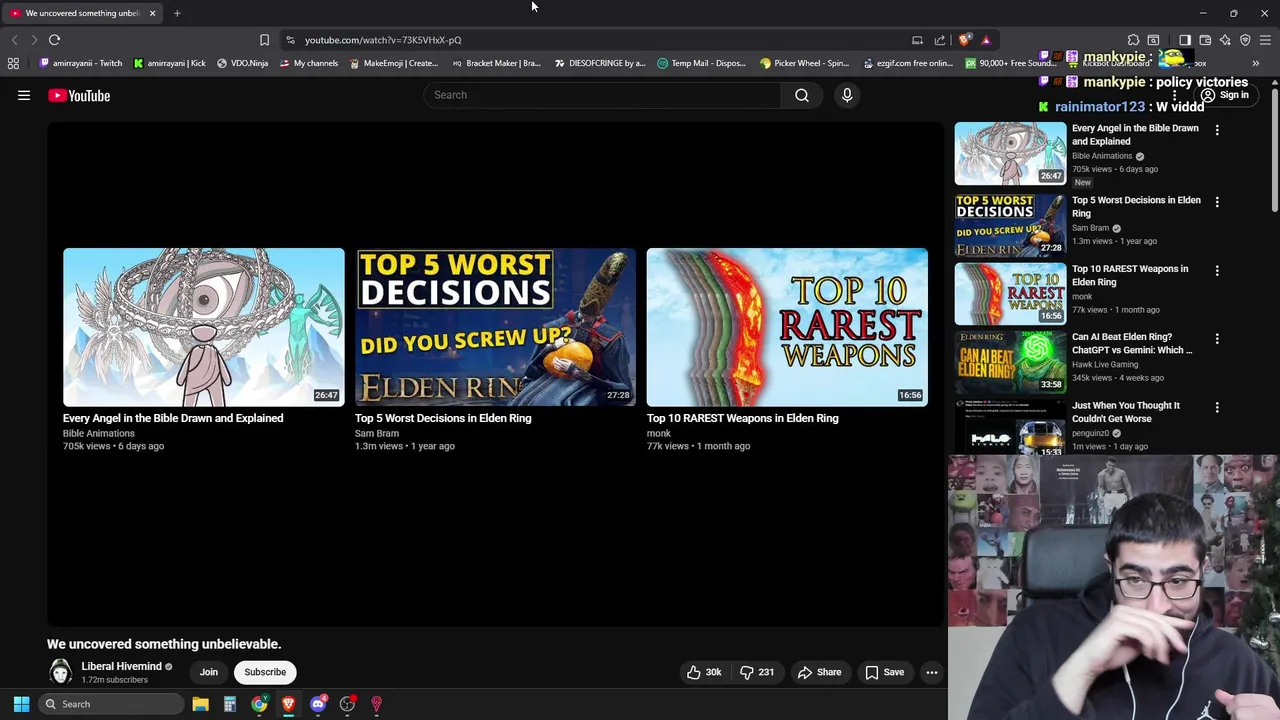Open Sam Bram channel under end-screen video
The width and height of the screenshot is (1280, 720).
tap(377, 433)
